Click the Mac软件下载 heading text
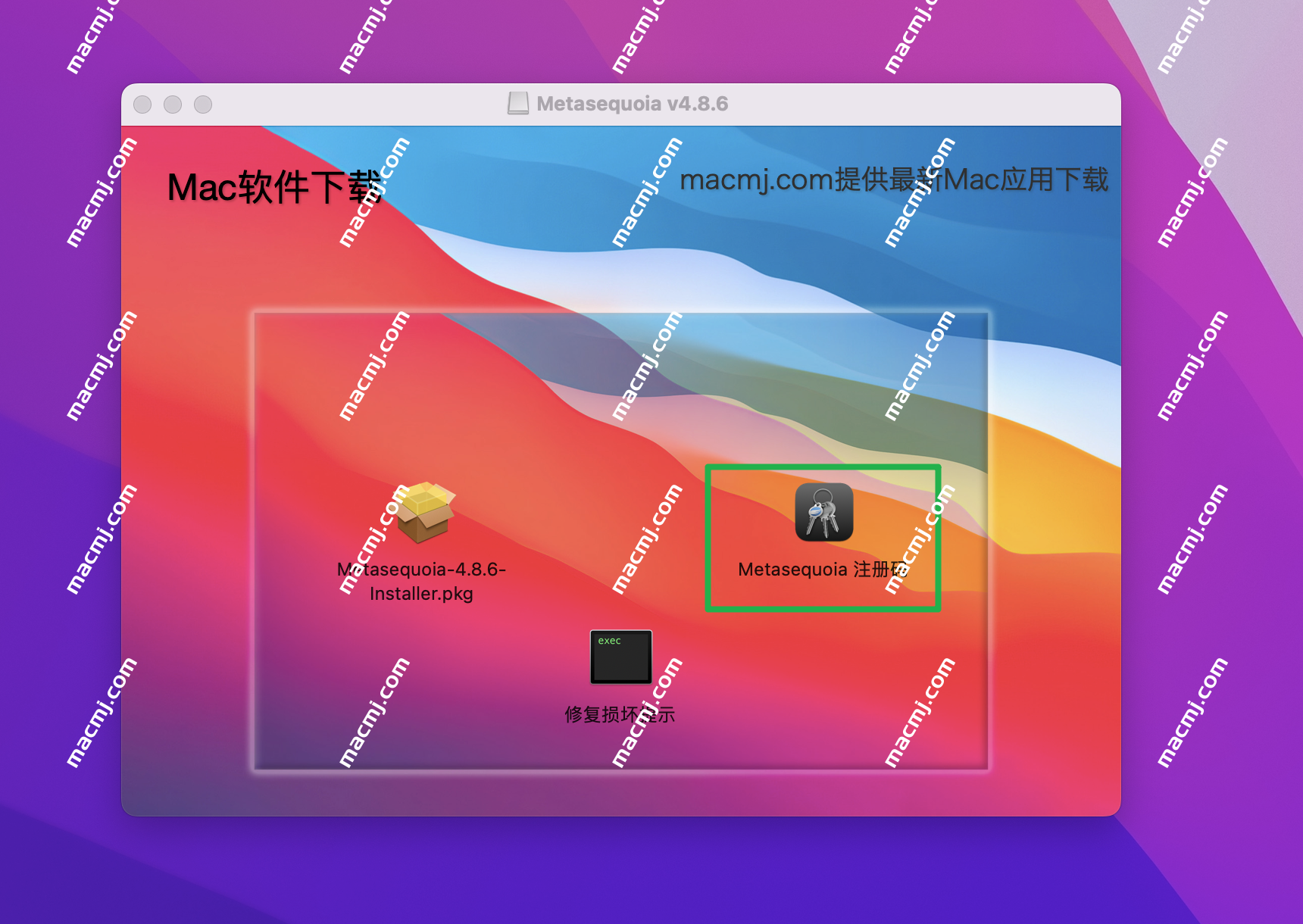 [x=274, y=187]
